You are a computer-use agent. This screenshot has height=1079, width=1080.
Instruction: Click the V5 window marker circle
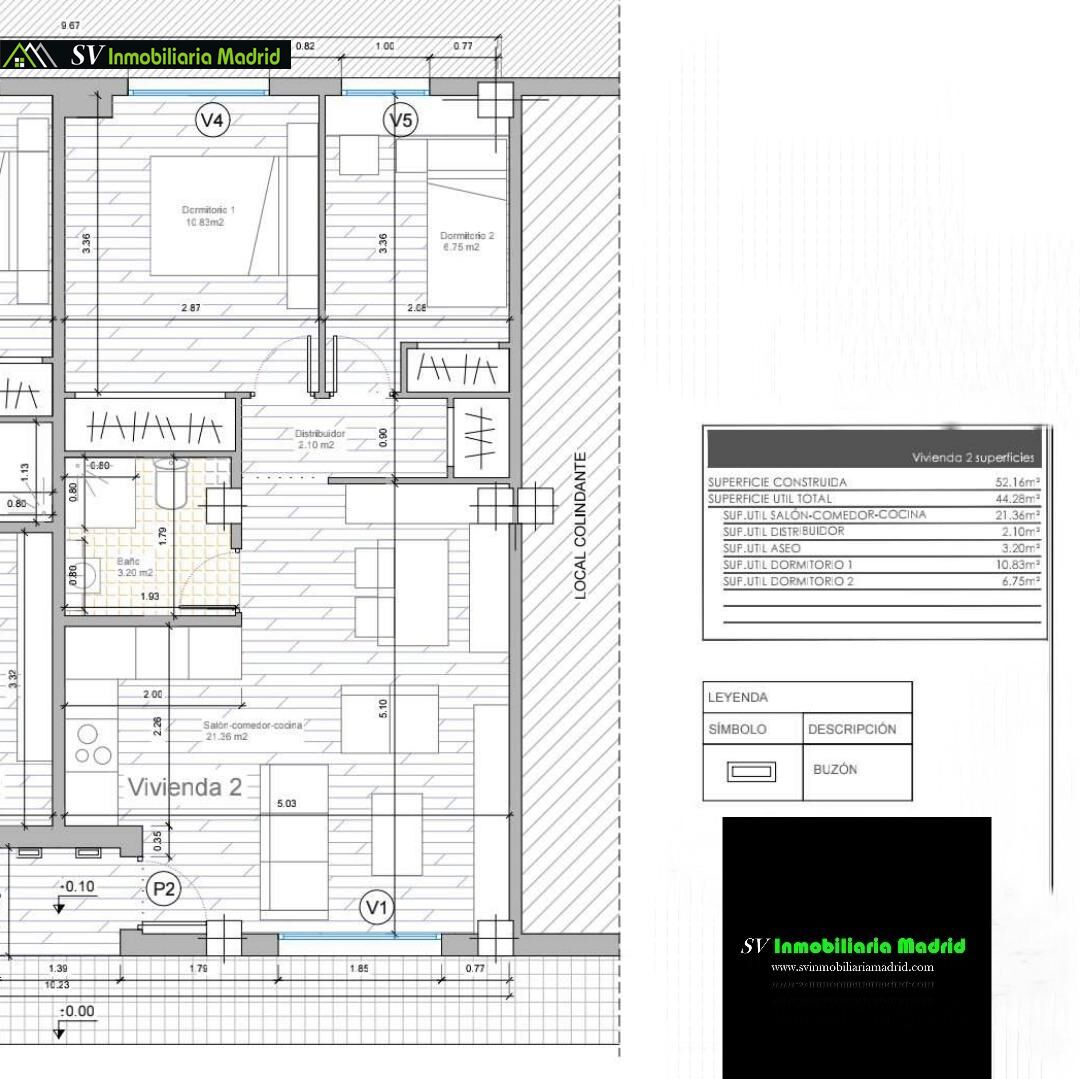[401, 121]
